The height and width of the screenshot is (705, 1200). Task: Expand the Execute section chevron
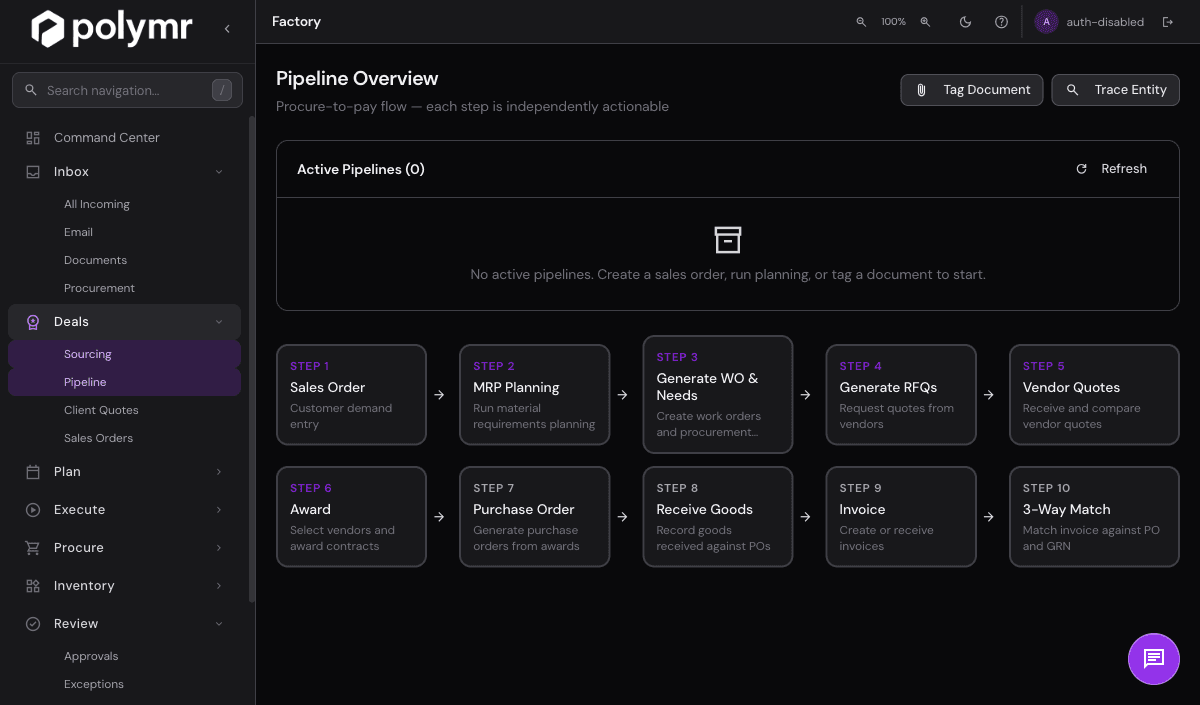[x=219, y=510]
